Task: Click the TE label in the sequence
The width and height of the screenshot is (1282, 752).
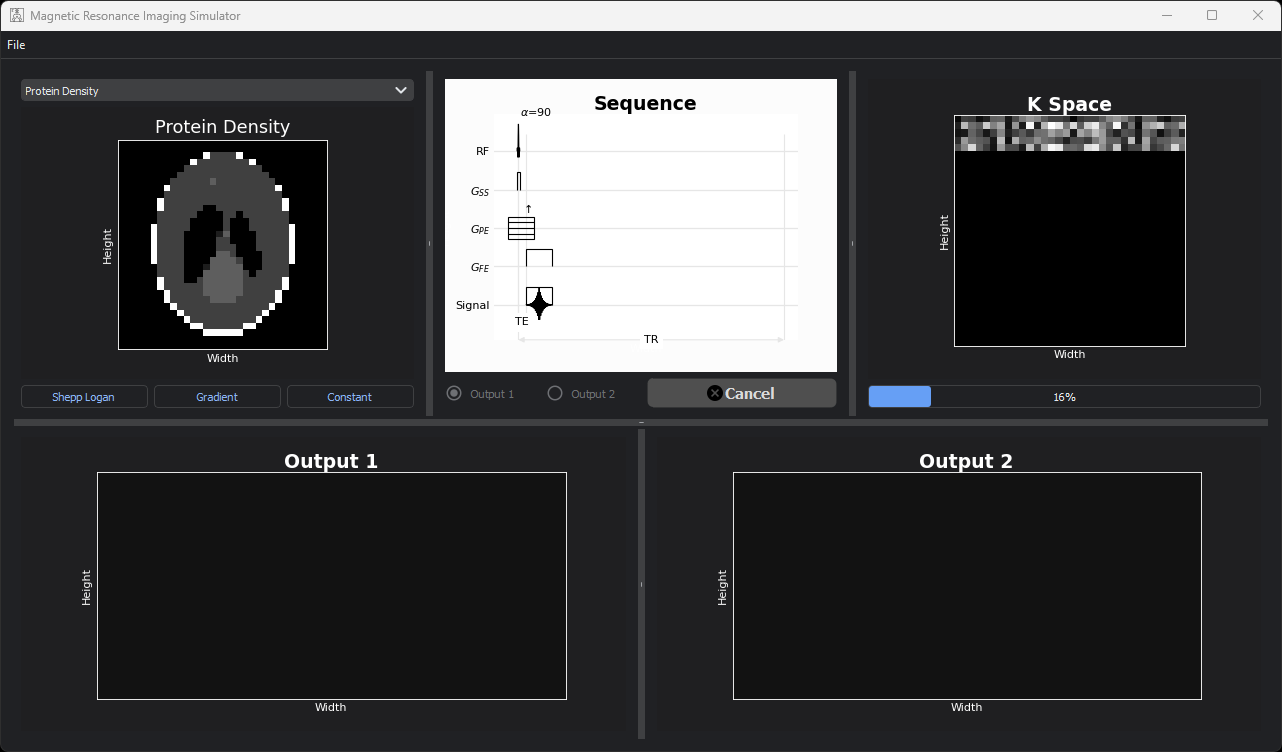Action: pos(522,322)
